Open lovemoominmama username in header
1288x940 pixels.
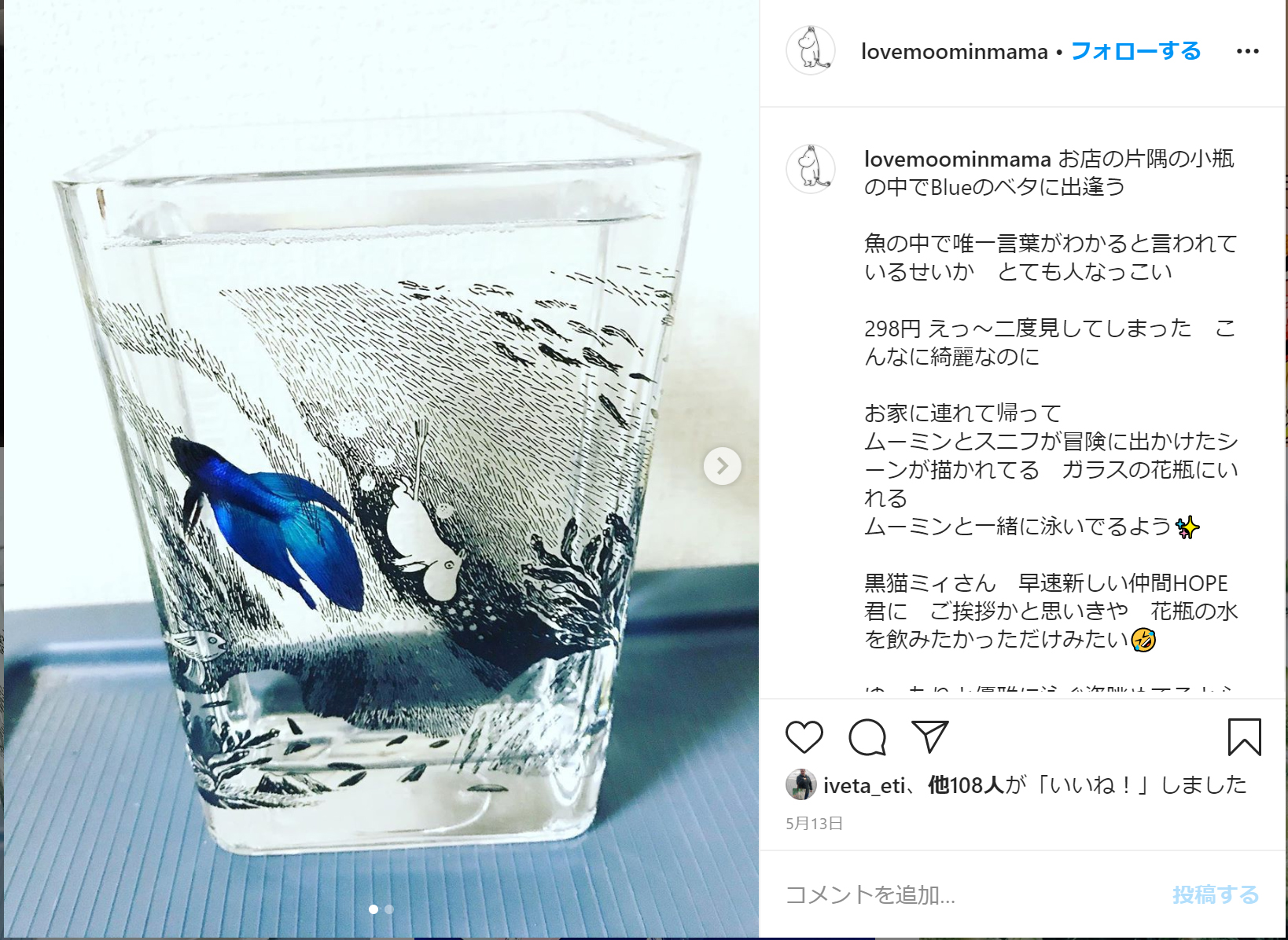click(x=955, y=52)
